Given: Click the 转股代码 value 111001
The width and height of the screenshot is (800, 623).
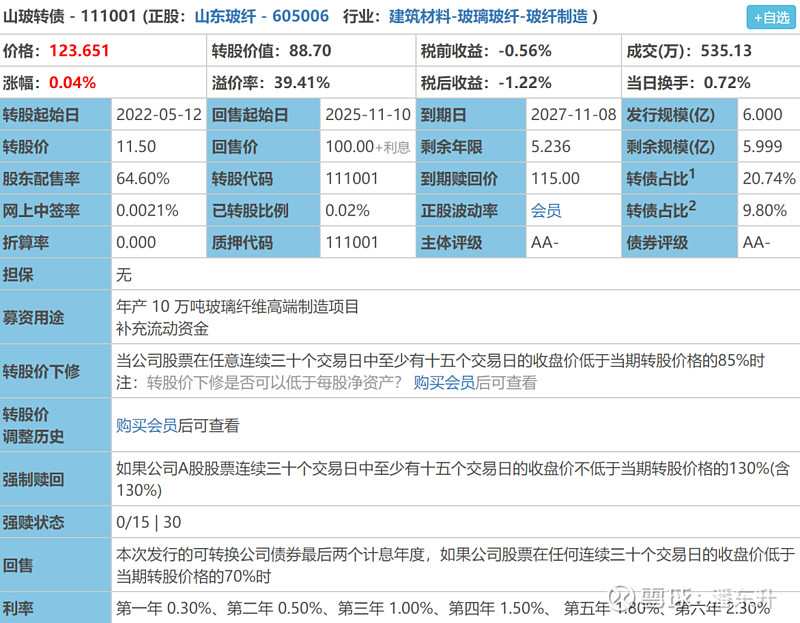Looking at the screenshot, I should (352, 179).
